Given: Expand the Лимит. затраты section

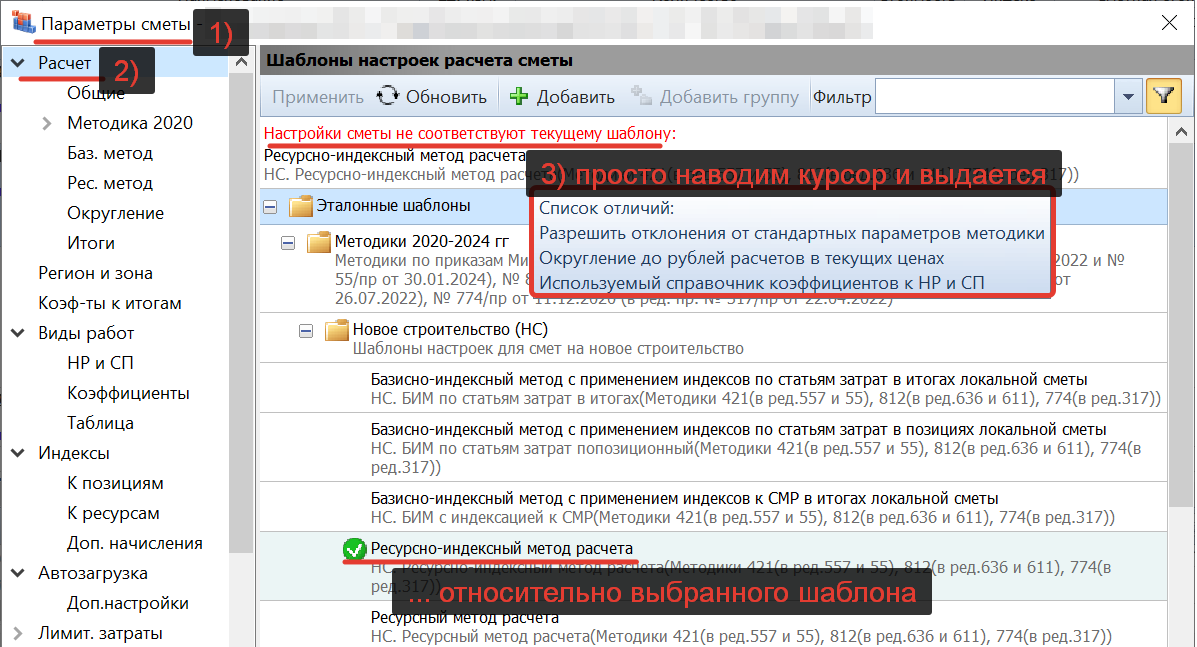Looking at the screenshot, I should [18, 633].
